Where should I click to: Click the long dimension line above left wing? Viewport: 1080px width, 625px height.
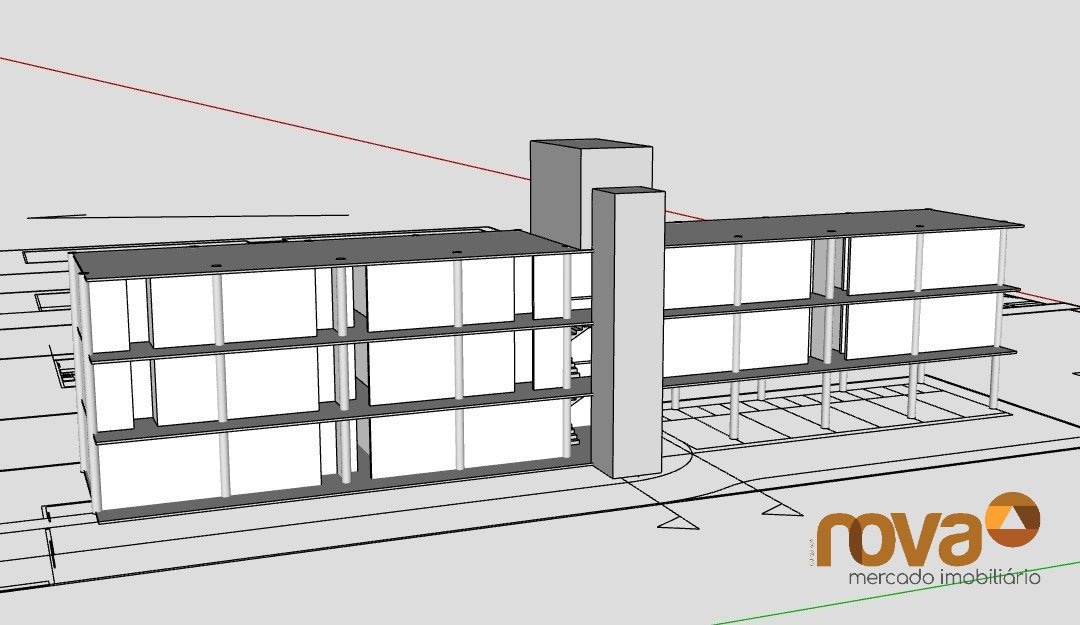[x=190, y=215]
